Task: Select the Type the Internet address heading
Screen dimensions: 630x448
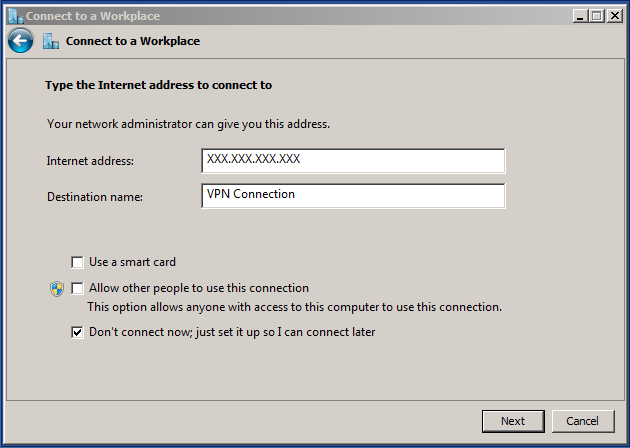Action: coord(158,85)
